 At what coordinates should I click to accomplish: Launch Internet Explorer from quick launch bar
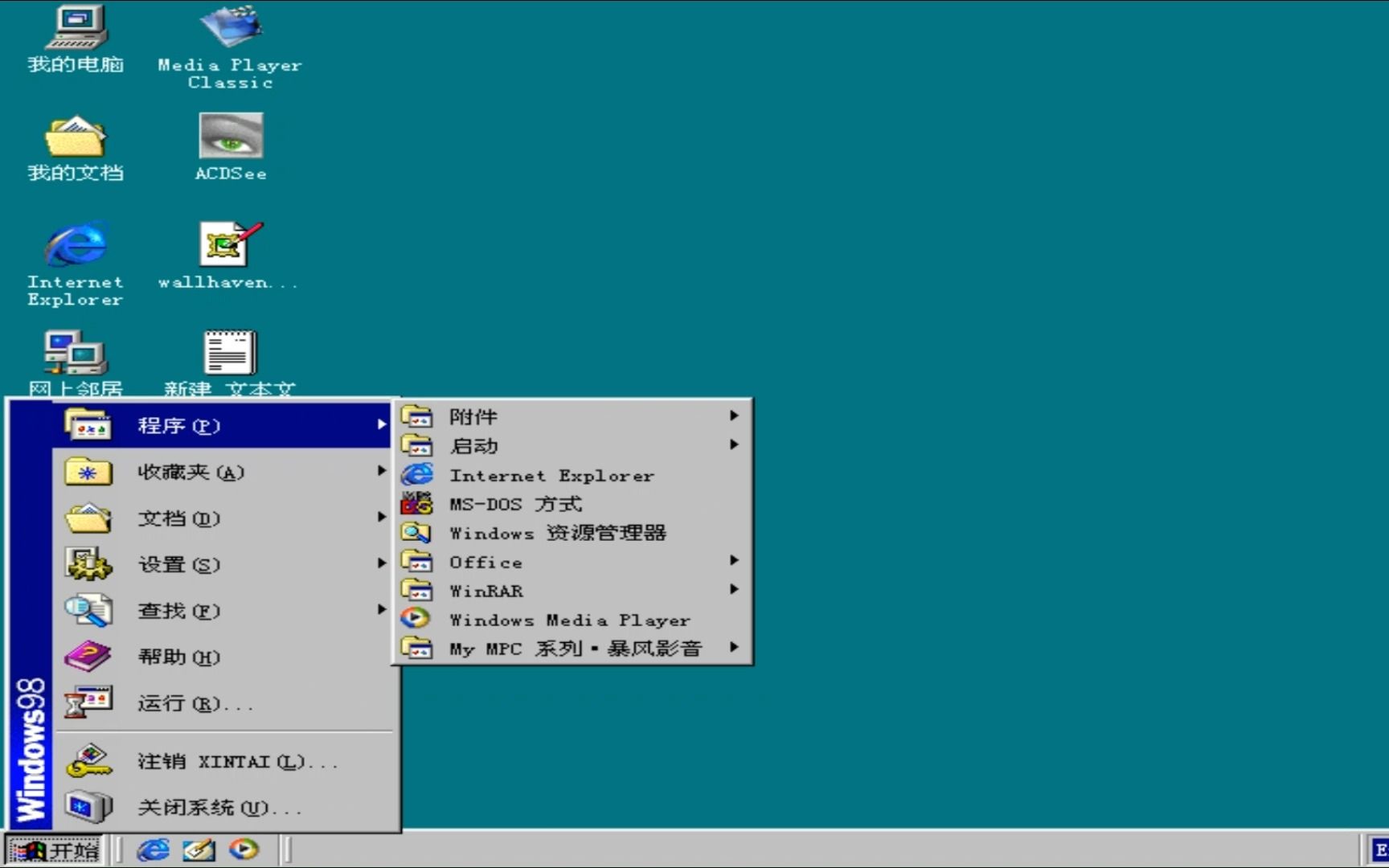[x=153, y=850]
